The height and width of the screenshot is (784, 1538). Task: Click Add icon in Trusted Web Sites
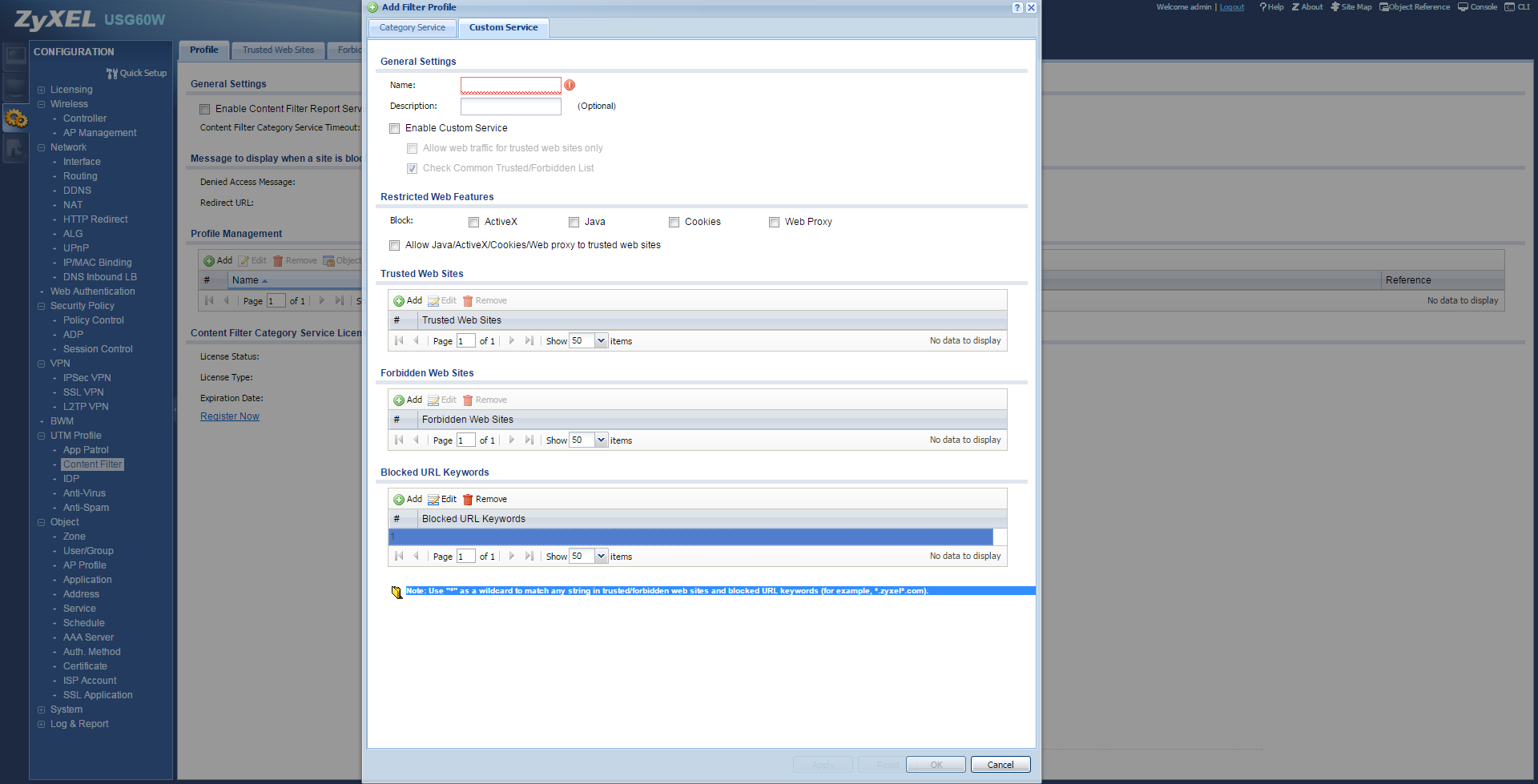coord(399,301)
